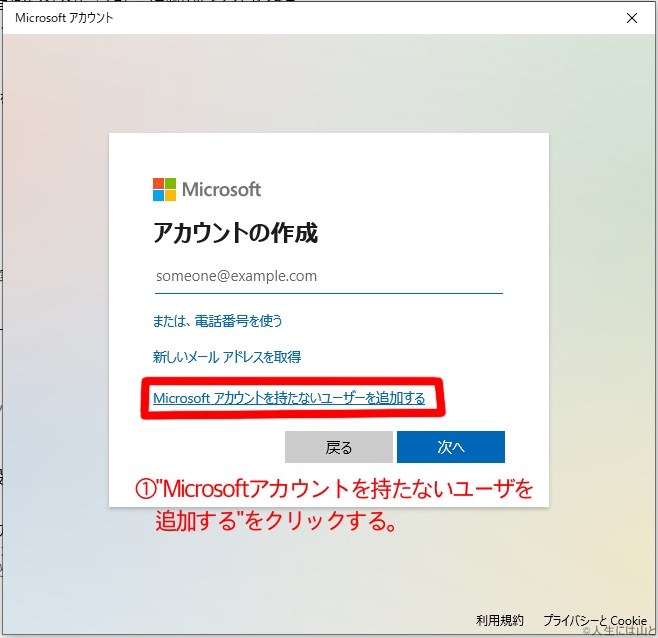
Task: Click the 'または、電話番号を使う' link
Action: pyautogui.click(x=217, y=321)
